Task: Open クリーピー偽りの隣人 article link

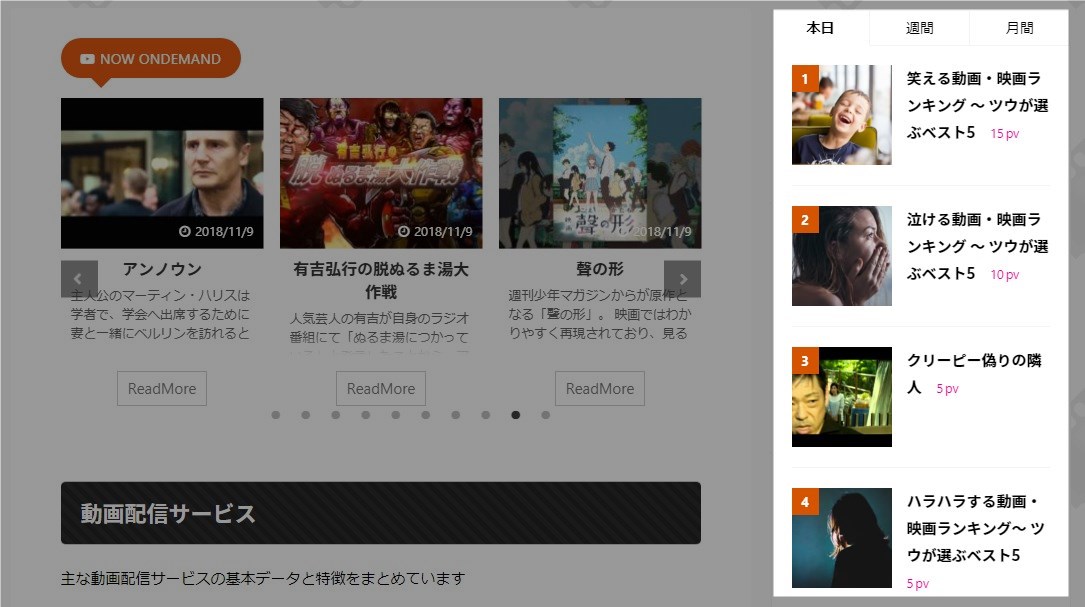Action: pyautogui.click(x=974, y=374)
